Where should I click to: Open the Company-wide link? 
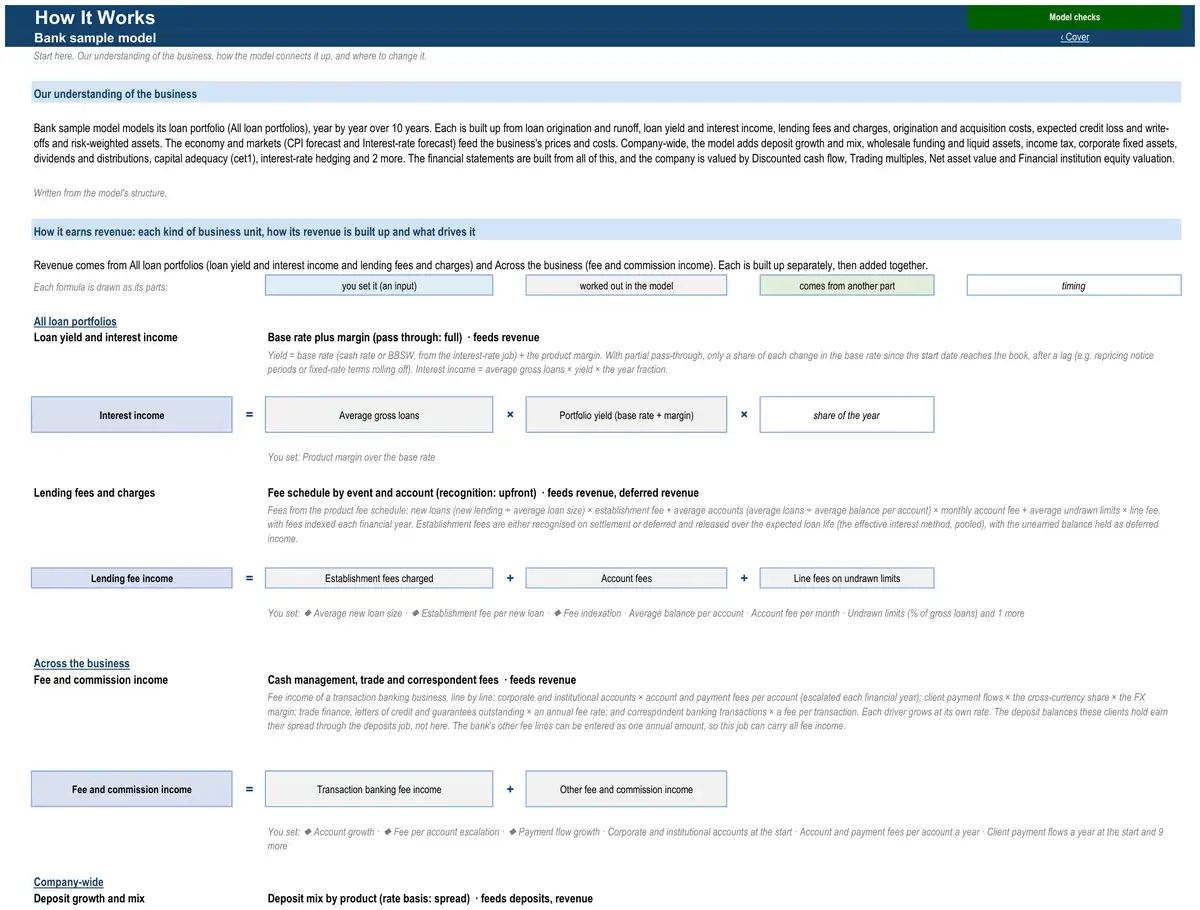(69, 883)
